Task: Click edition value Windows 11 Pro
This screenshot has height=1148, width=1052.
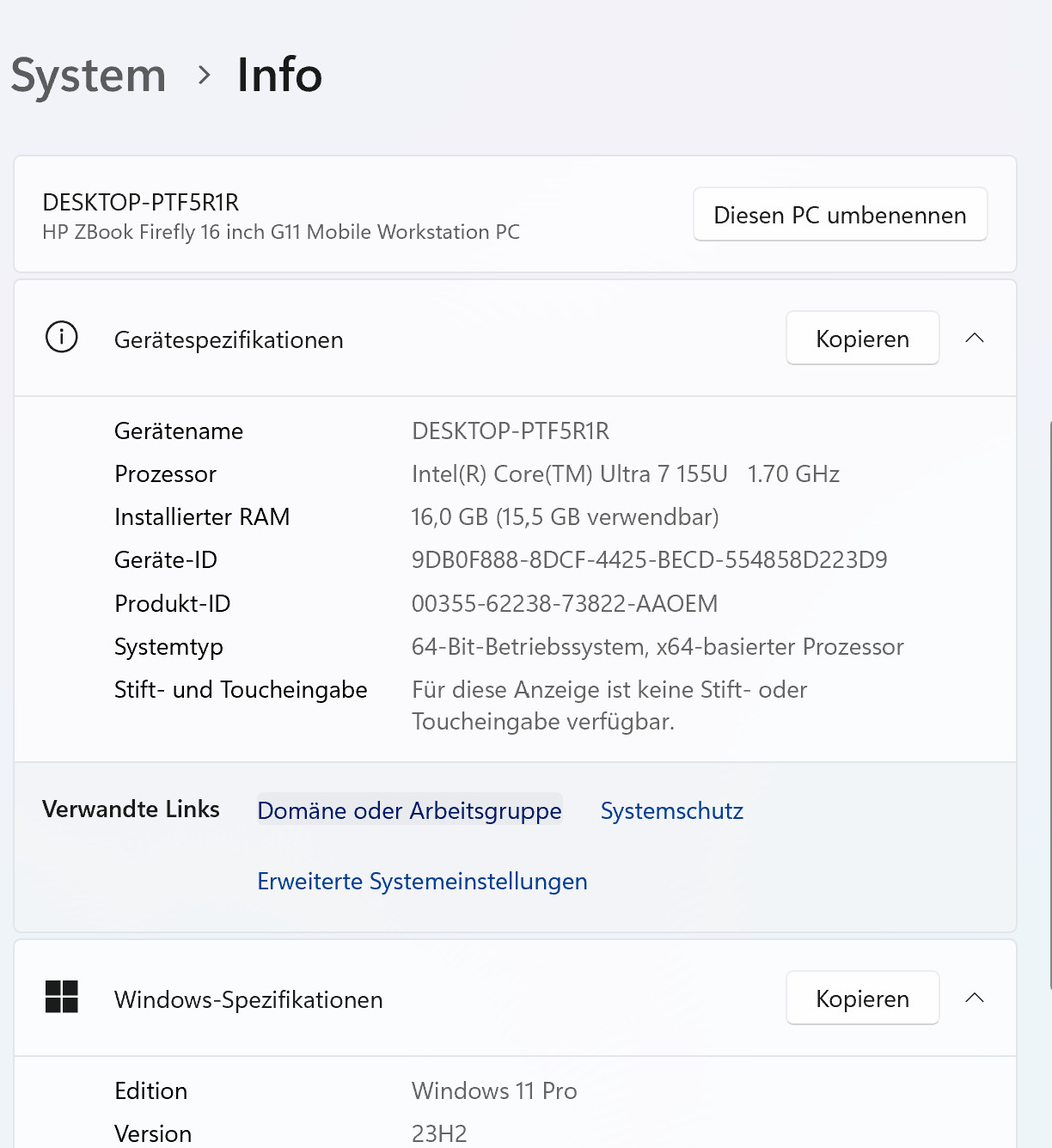Action: pos(494,1090)
